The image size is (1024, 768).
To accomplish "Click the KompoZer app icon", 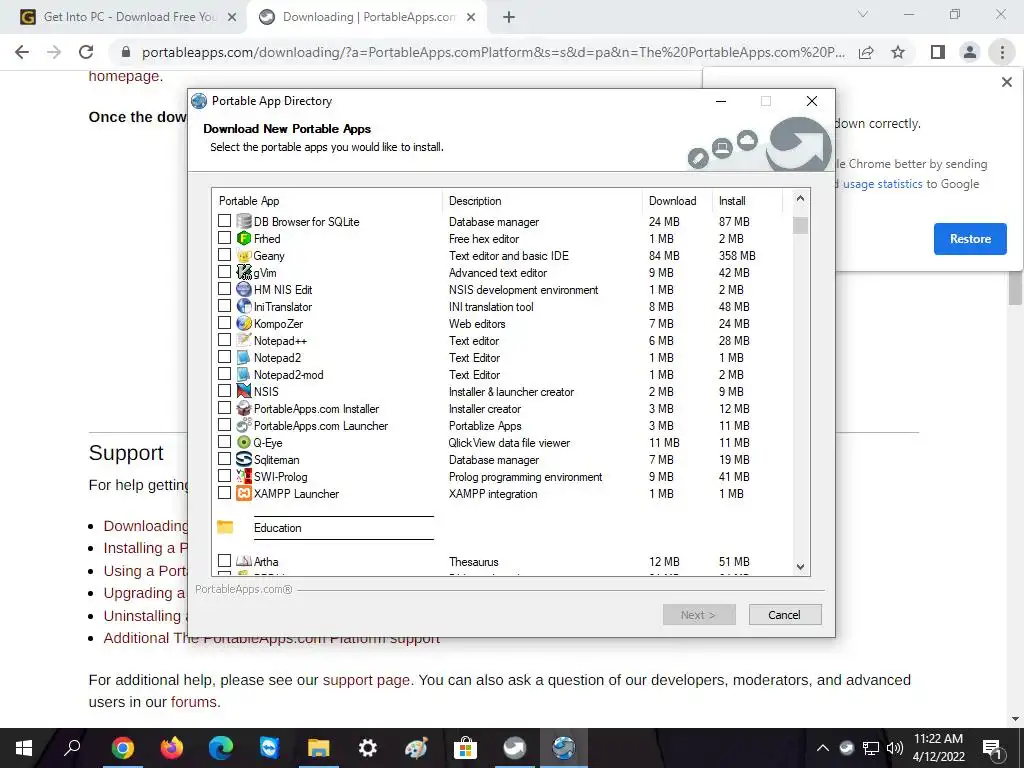I will [x=244, y=323].
